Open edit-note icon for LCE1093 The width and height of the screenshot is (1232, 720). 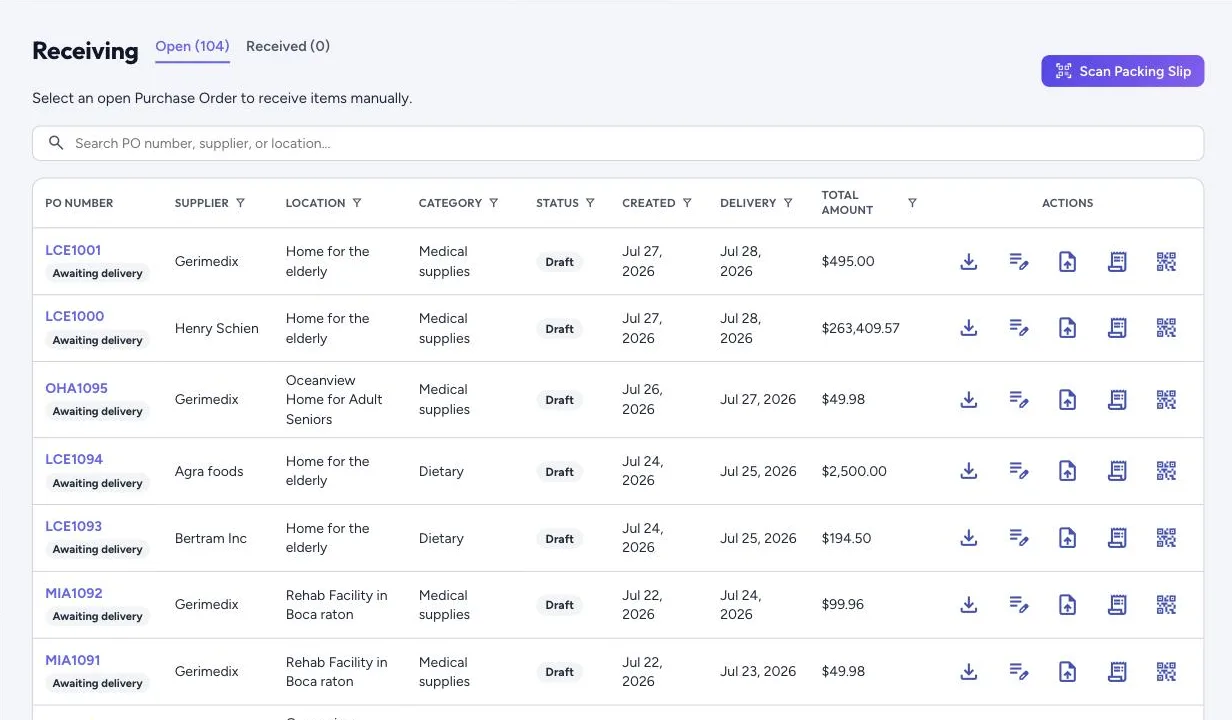[1018, 538]
